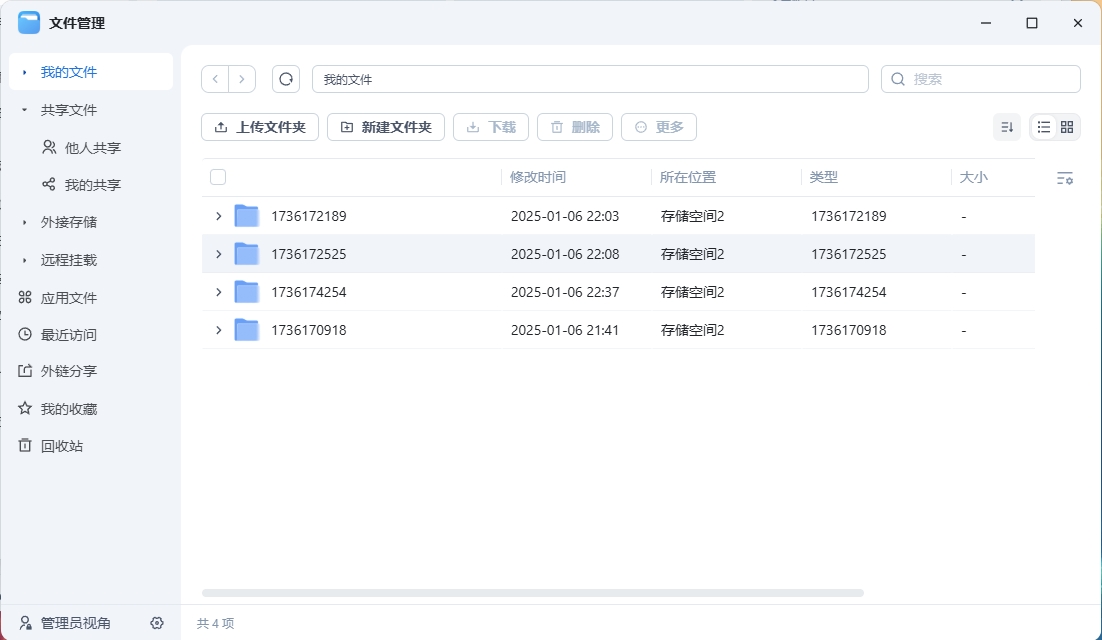Click the 下载 button
This screenshot has height=640, width=1102.
[491, 127]
